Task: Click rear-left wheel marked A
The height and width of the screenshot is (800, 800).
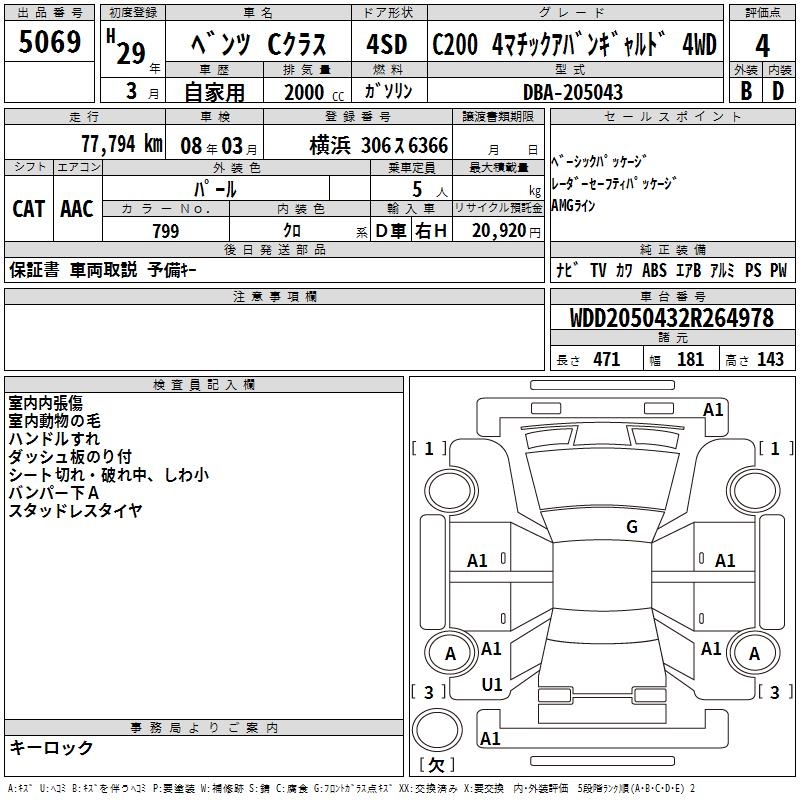Action: (450, 653)
